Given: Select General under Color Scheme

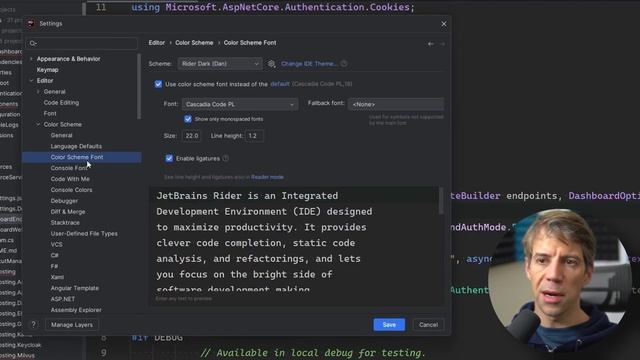Looking at the screenshot, I should [x=61, y=135].
